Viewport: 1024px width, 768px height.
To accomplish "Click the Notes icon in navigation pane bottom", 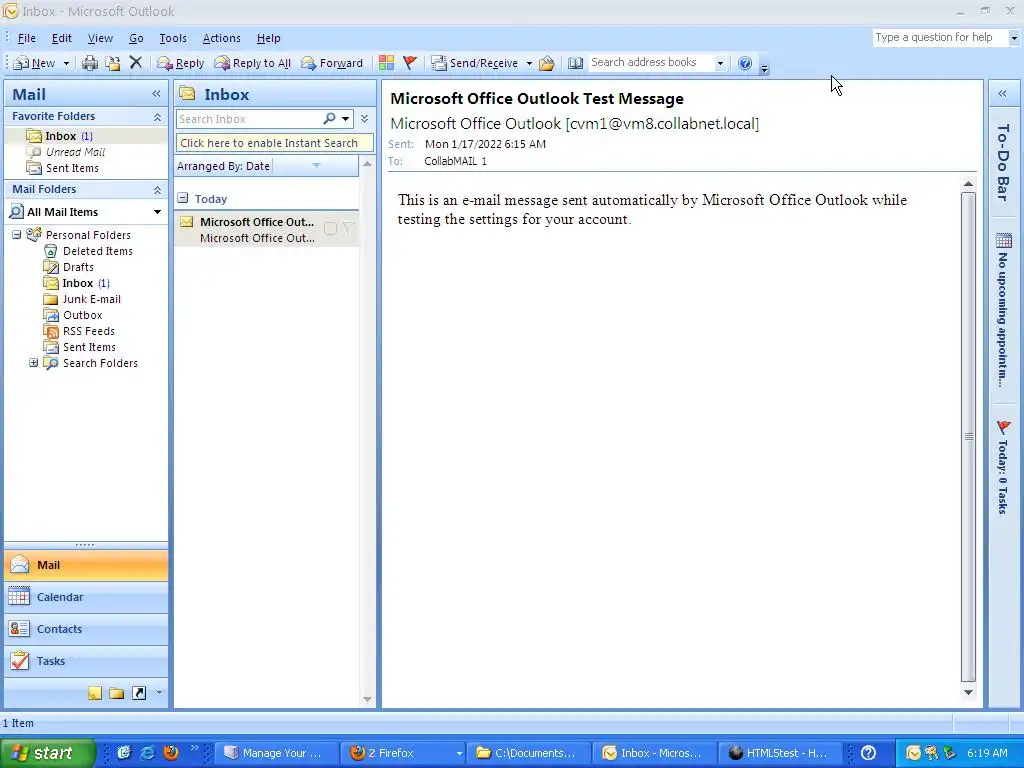I will [x=95, y=693].
